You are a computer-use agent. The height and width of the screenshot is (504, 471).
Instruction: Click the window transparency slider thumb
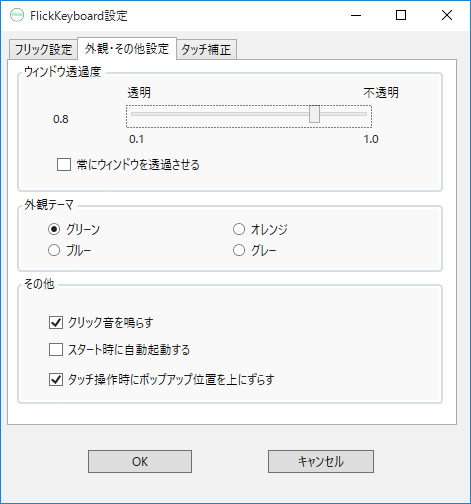[x=314, y=114]
